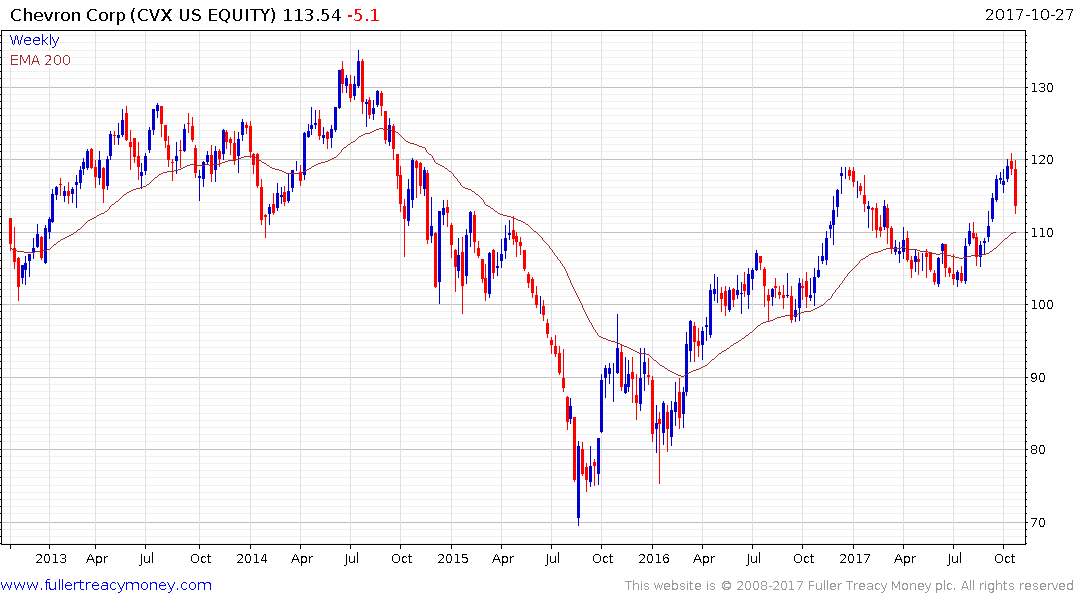This screenshot has width=1075, height=600.
Task: Select the chart title 'Chevron Corp (CVX US EQUITY)'
Action: coord(143,15)
